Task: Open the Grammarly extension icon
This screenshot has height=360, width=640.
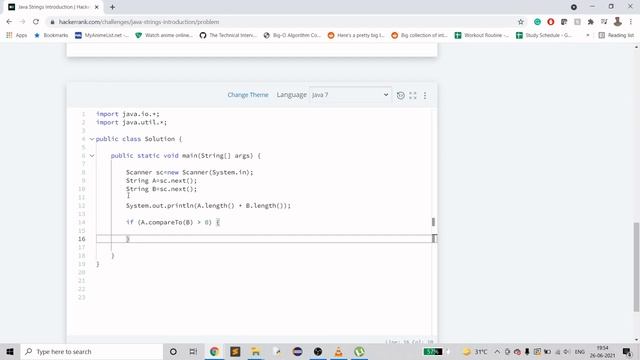Action: pos(537,22)
